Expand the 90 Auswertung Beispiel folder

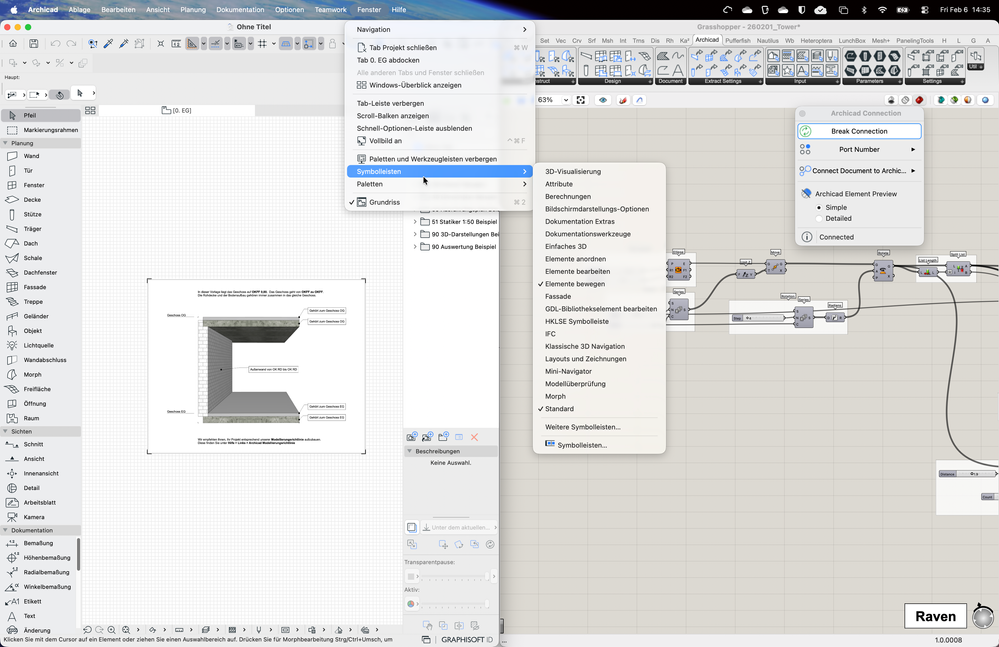[415, 246]
